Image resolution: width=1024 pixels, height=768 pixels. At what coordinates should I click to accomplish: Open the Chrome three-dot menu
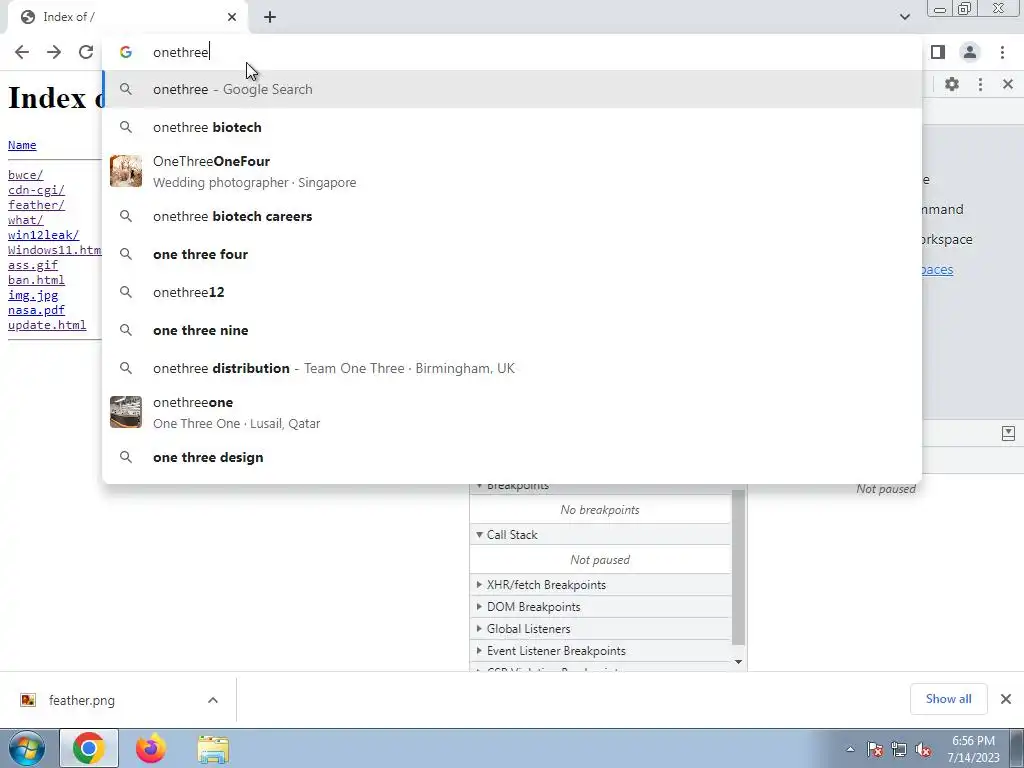coord(1002,52)
